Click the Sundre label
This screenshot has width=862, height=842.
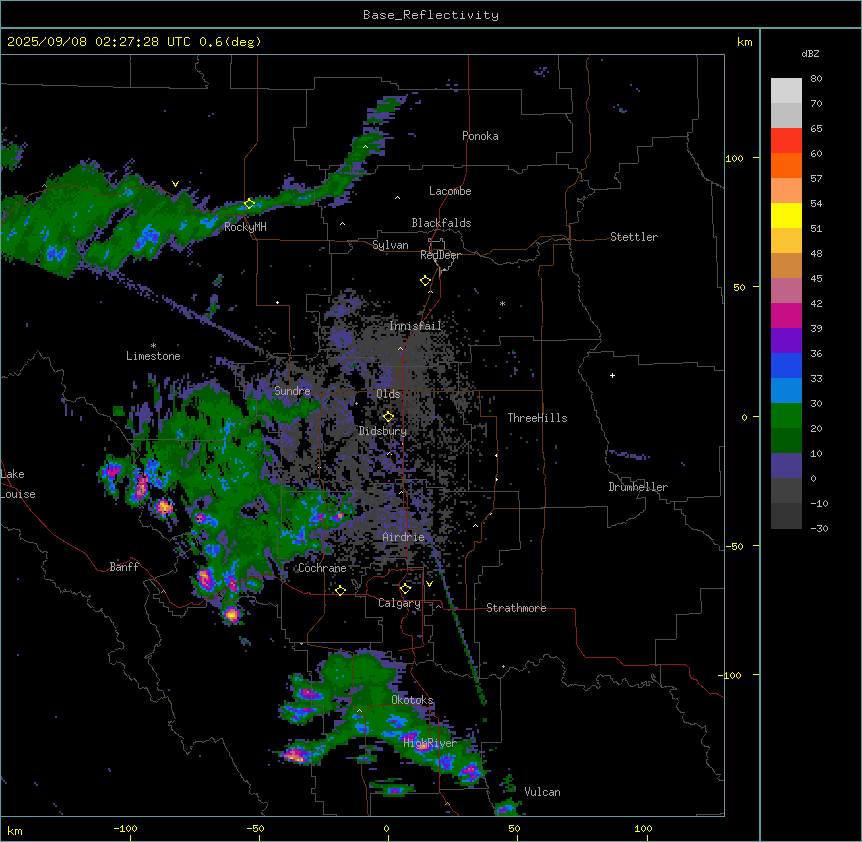click(x=292, y=391)
